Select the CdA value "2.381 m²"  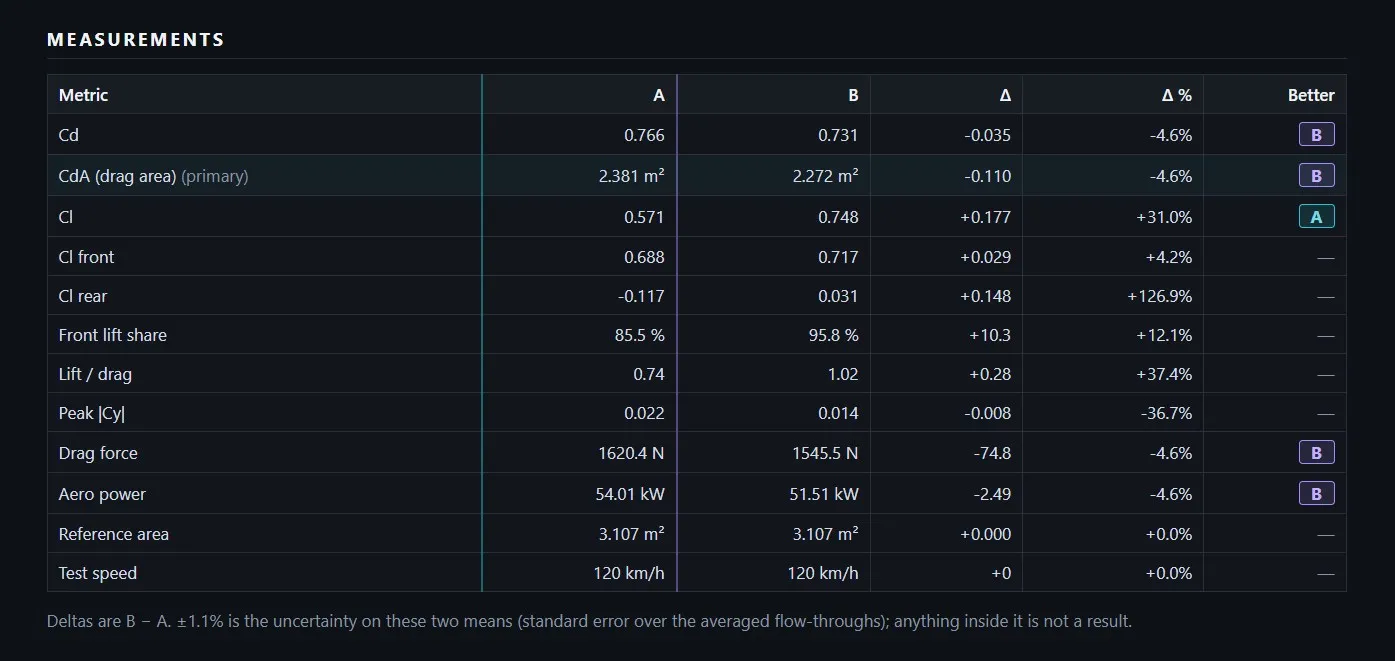631,176
